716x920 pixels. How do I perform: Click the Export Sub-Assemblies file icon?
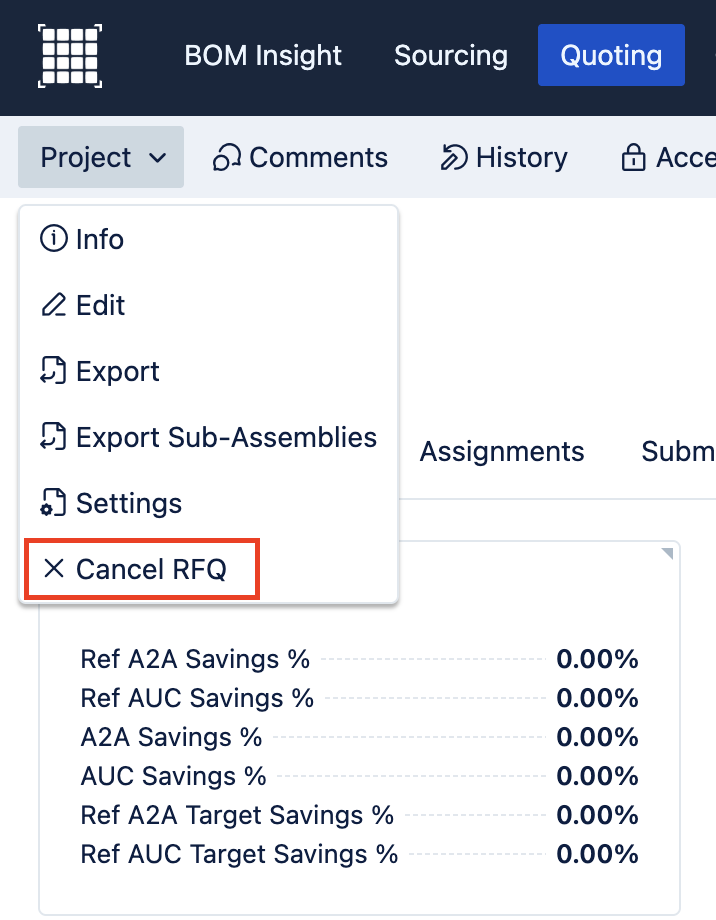click(x=53, y=437)
